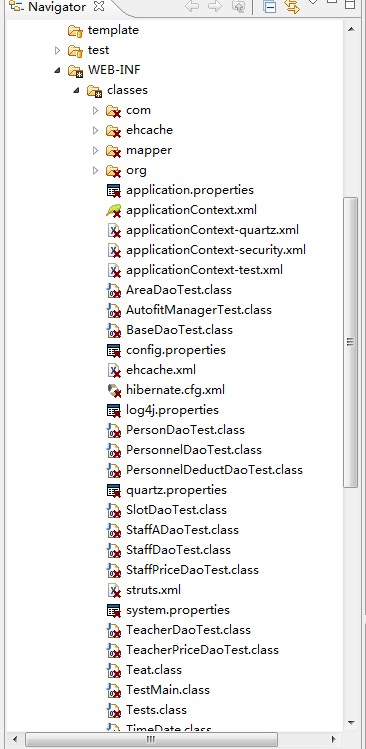Select AreaDaoTest.class file
Image resolution: width=366 pixels, height=749 pixels.
tap(179, 290)
